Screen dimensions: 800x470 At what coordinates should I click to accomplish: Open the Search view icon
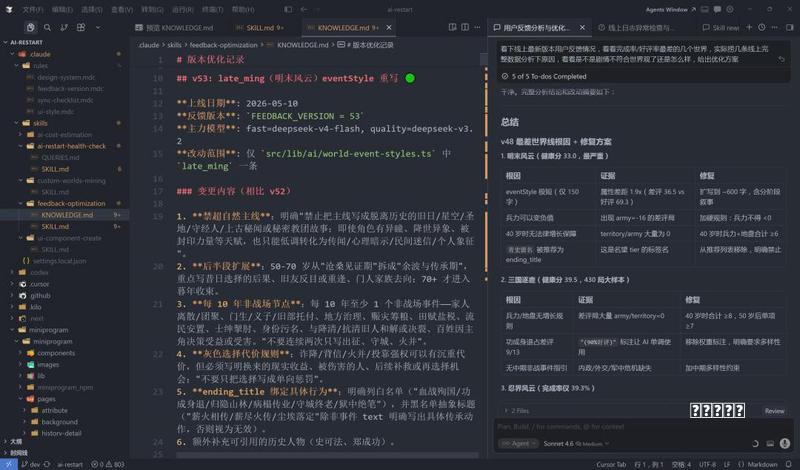pos(47,28)
